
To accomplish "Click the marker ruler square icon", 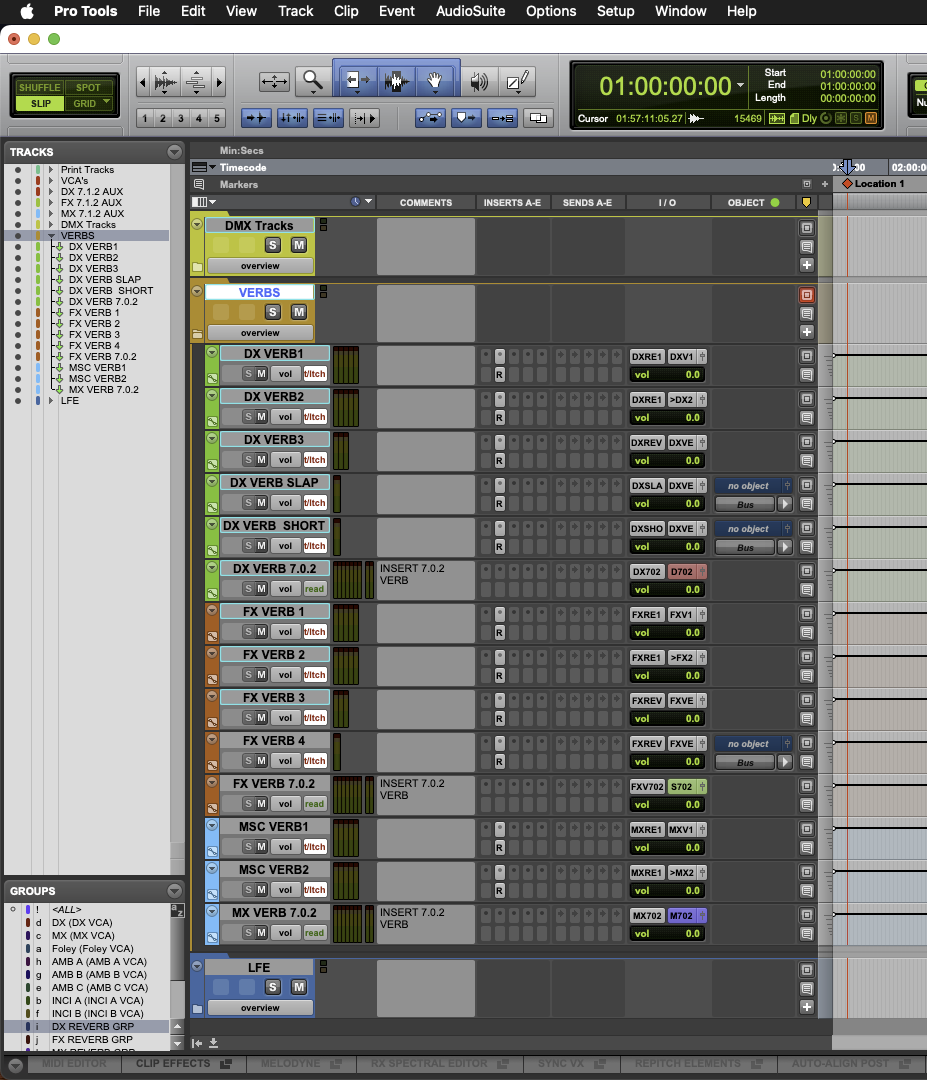I will click(x=806, y=185).
